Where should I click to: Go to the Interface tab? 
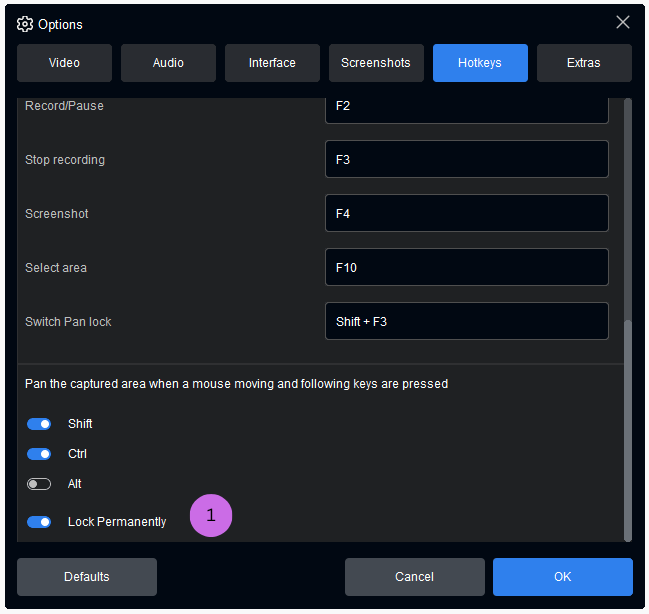[272, 63]
